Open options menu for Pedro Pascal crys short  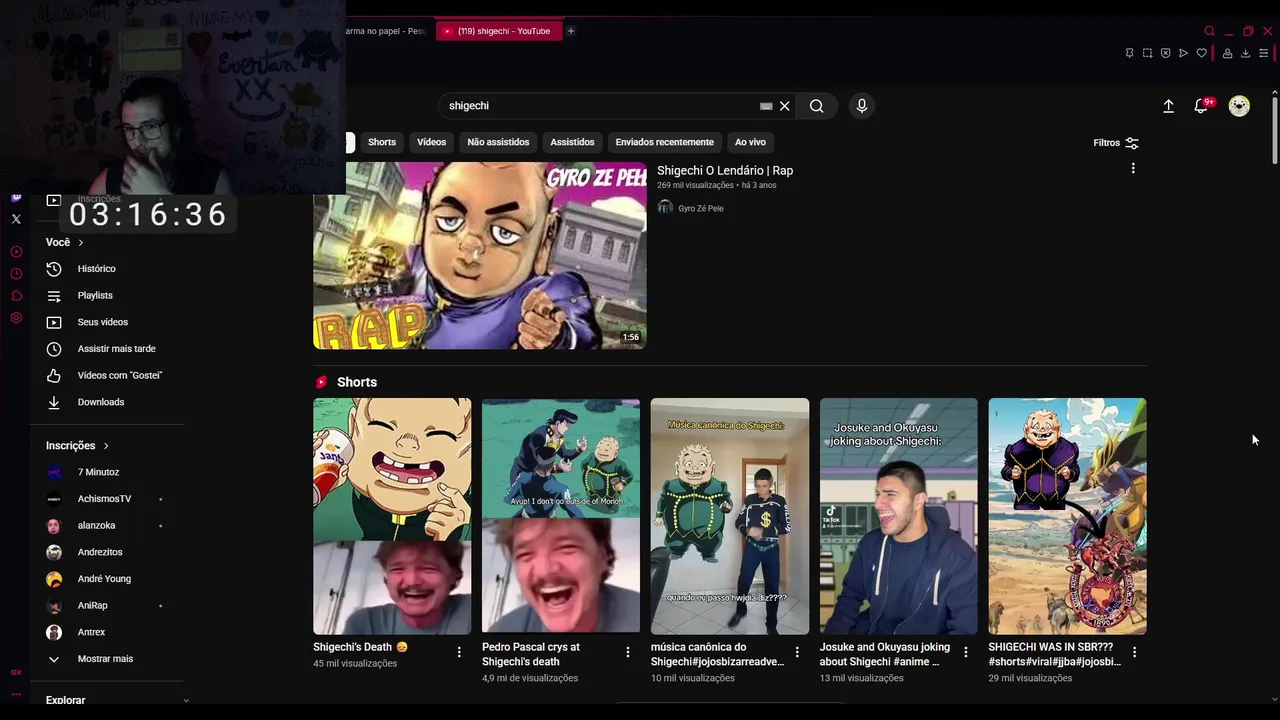[x=628, y=652]
